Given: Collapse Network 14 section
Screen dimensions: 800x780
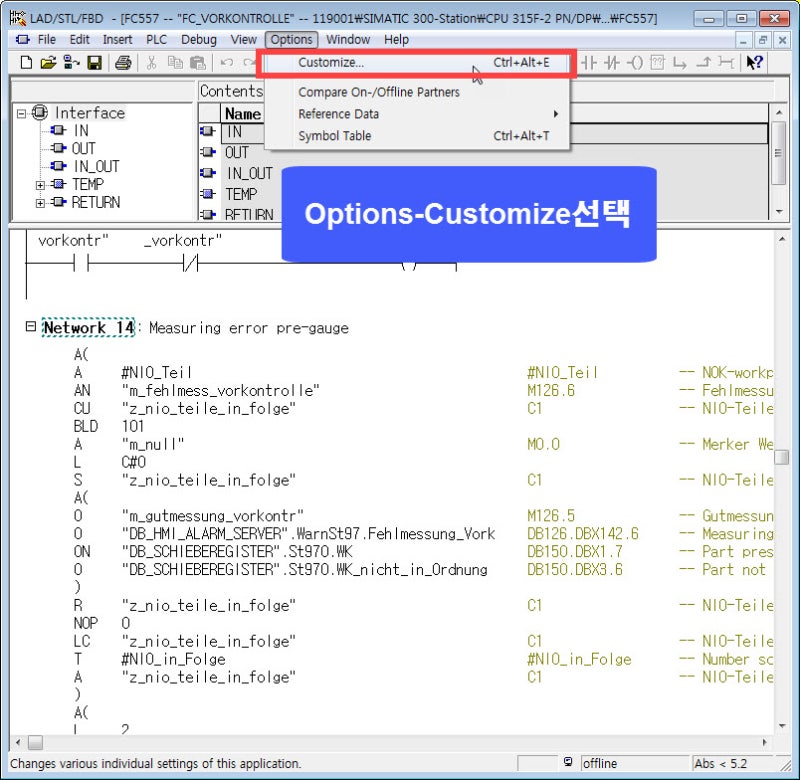Looking at the screenshot, I should click(x=31, y=327).
